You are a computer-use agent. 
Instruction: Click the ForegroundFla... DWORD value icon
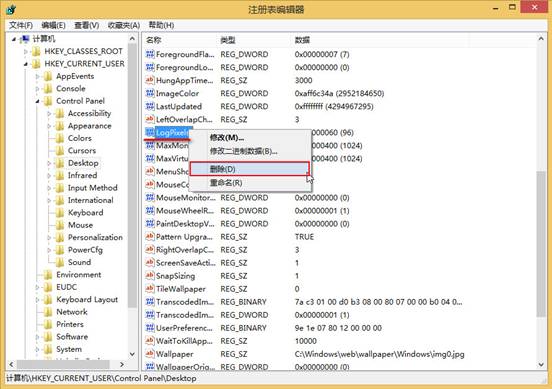coord(150,54)
